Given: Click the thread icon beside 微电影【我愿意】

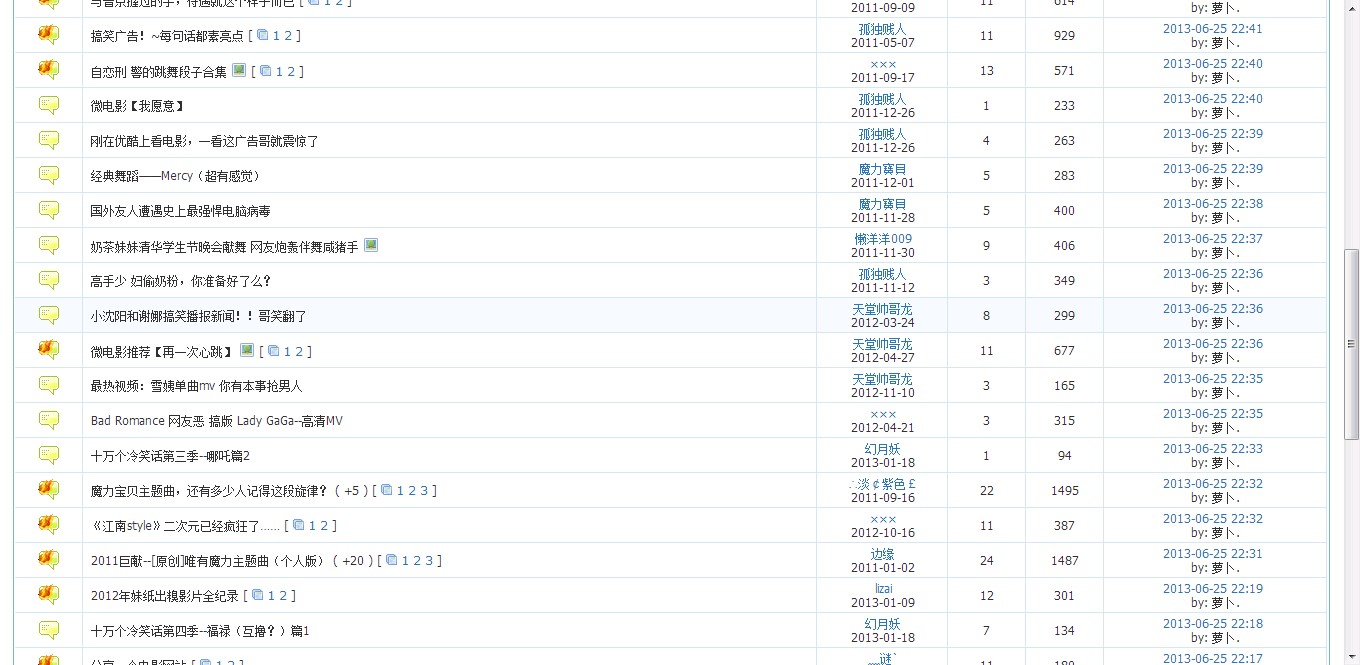Looking at the screenshot, I should (49, 105).
